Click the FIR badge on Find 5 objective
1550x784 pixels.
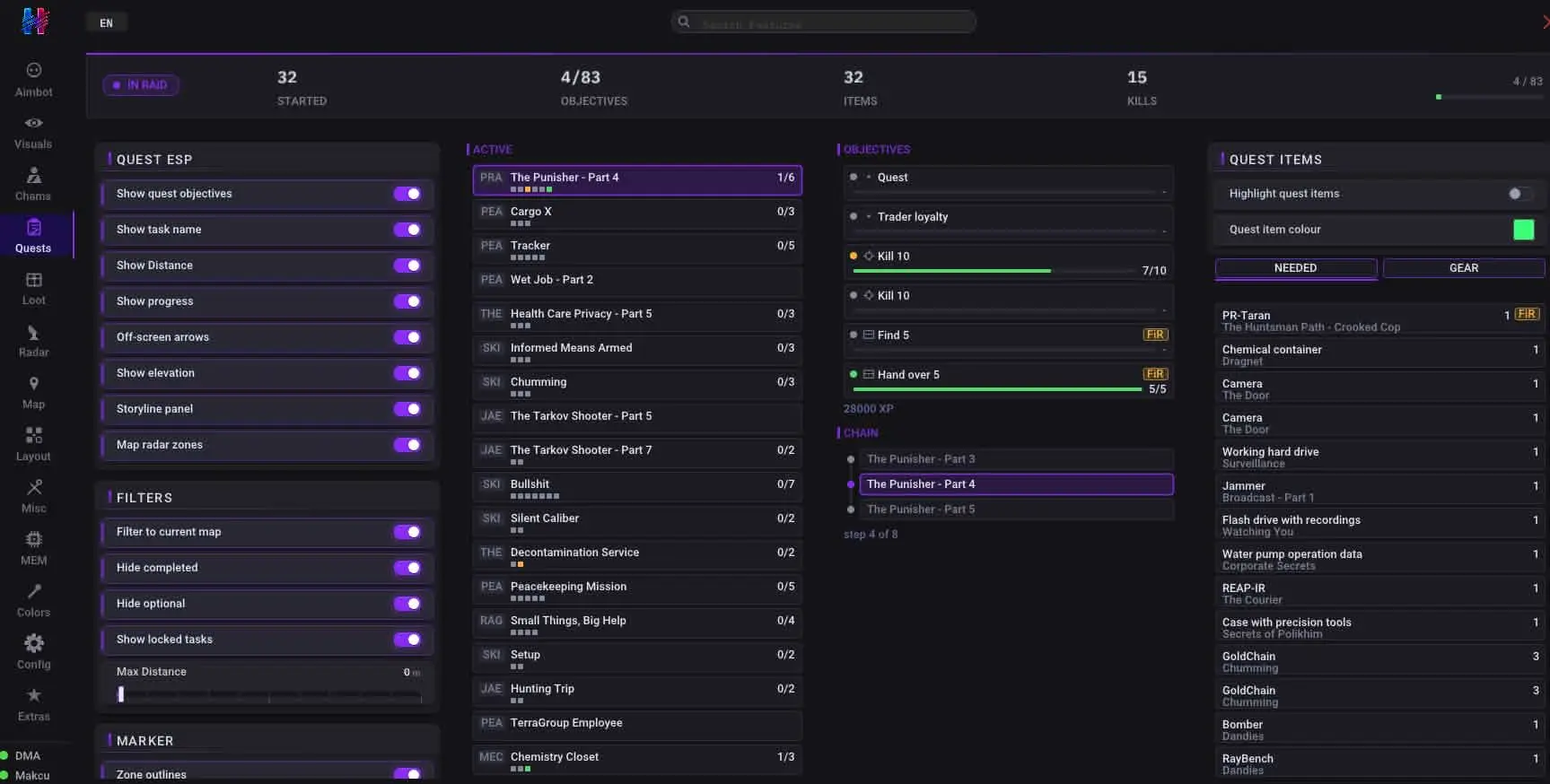tap(1155, 335)
